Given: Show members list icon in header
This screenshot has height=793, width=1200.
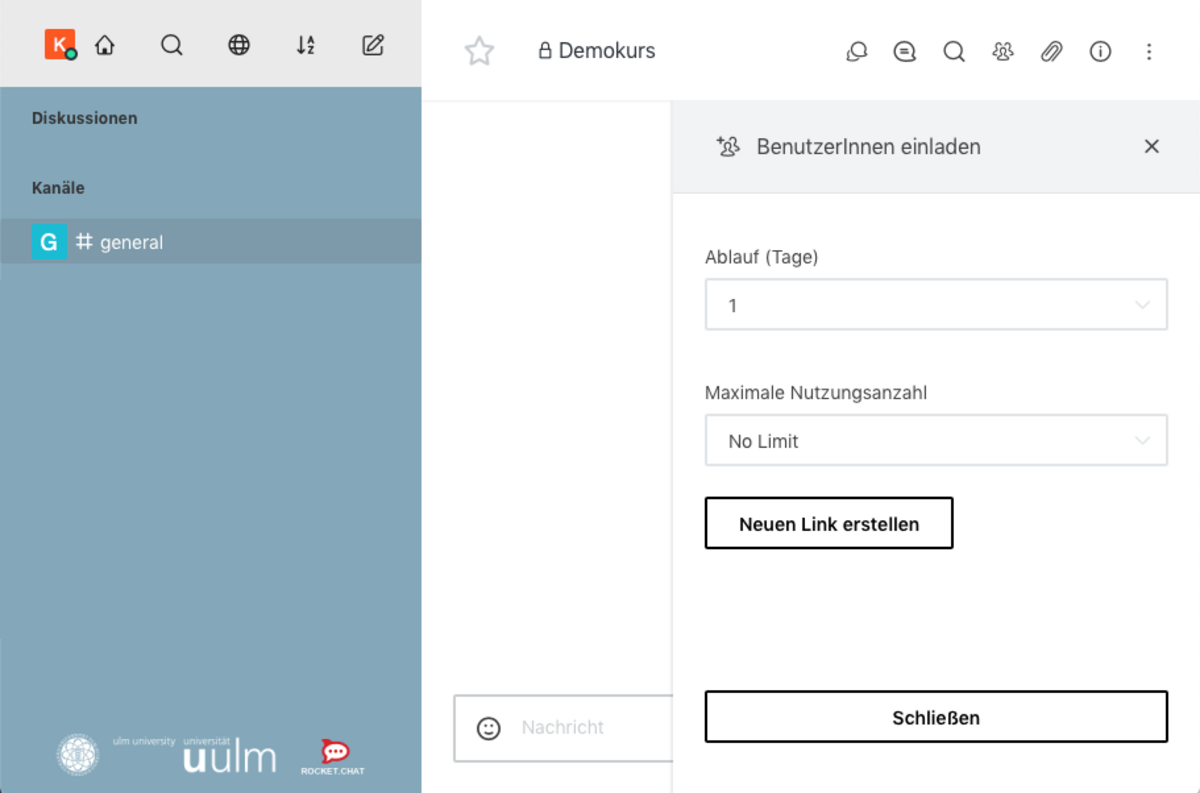Looking at the screenshot, I should click(x=1003, y=51).
